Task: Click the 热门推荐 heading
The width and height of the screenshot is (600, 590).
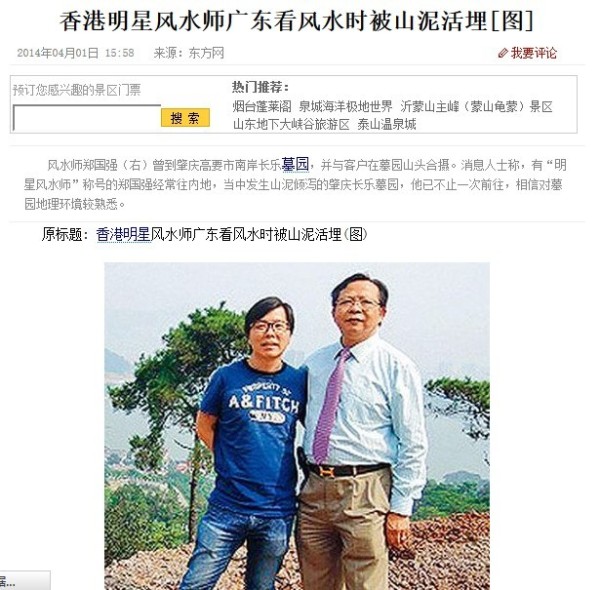Action: pyautogui.click(x=260, y=87)
